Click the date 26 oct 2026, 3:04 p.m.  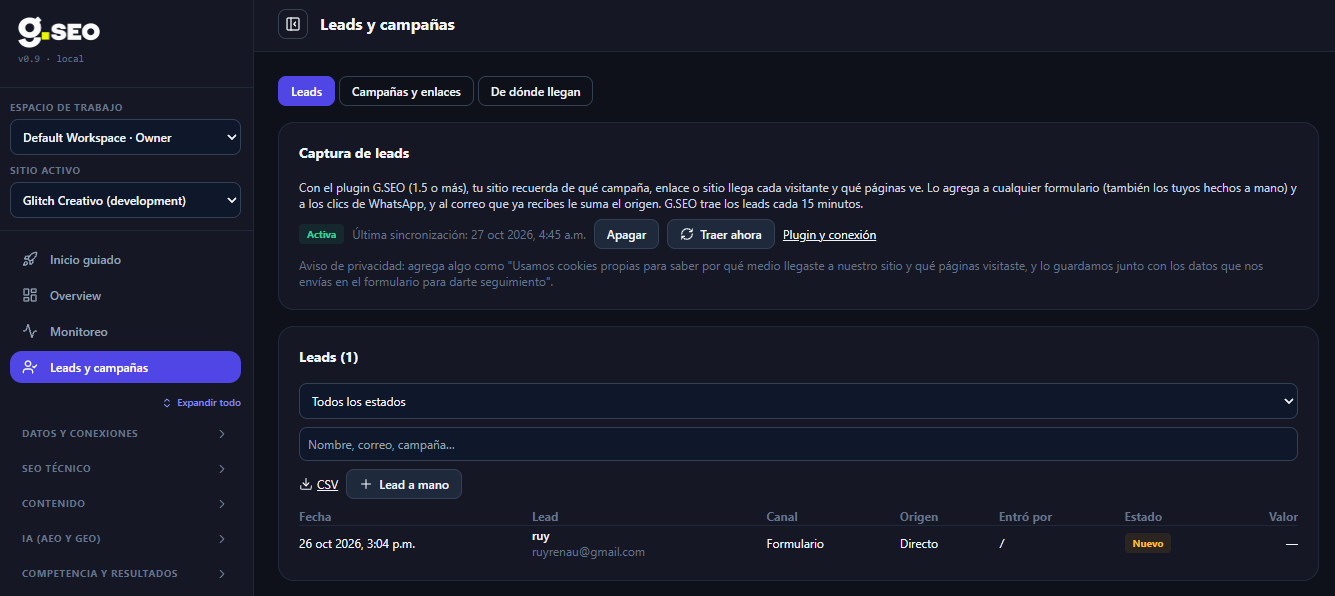click(357, 544)
